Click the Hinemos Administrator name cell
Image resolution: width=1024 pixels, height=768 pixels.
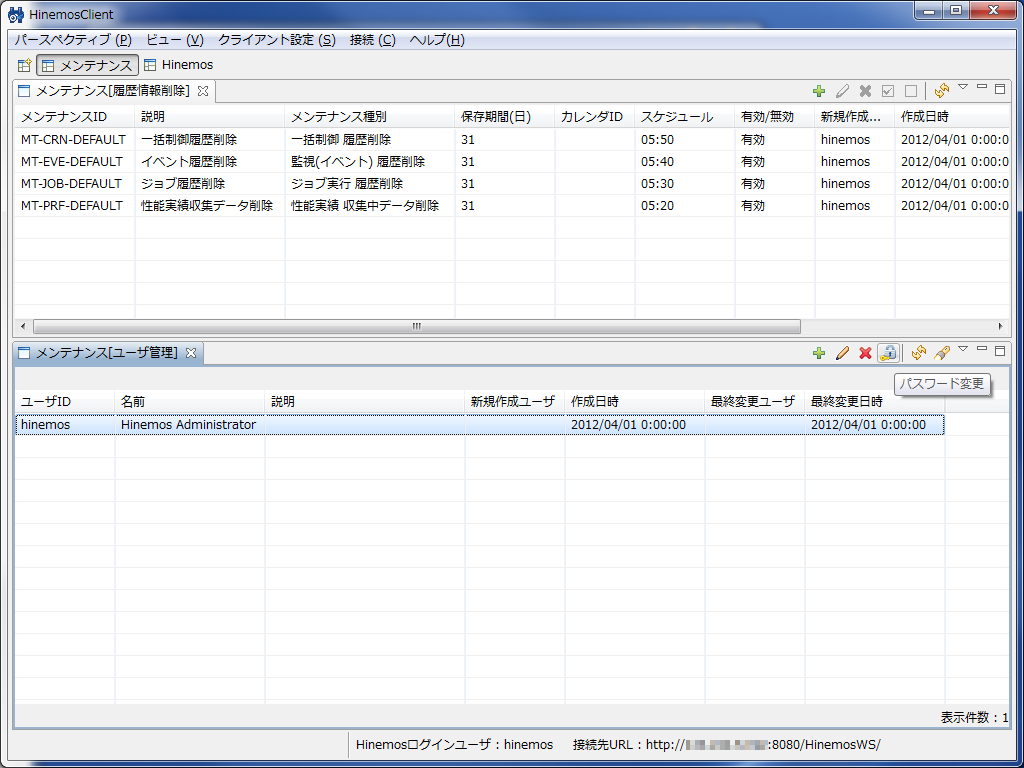(x=188, y=424)
